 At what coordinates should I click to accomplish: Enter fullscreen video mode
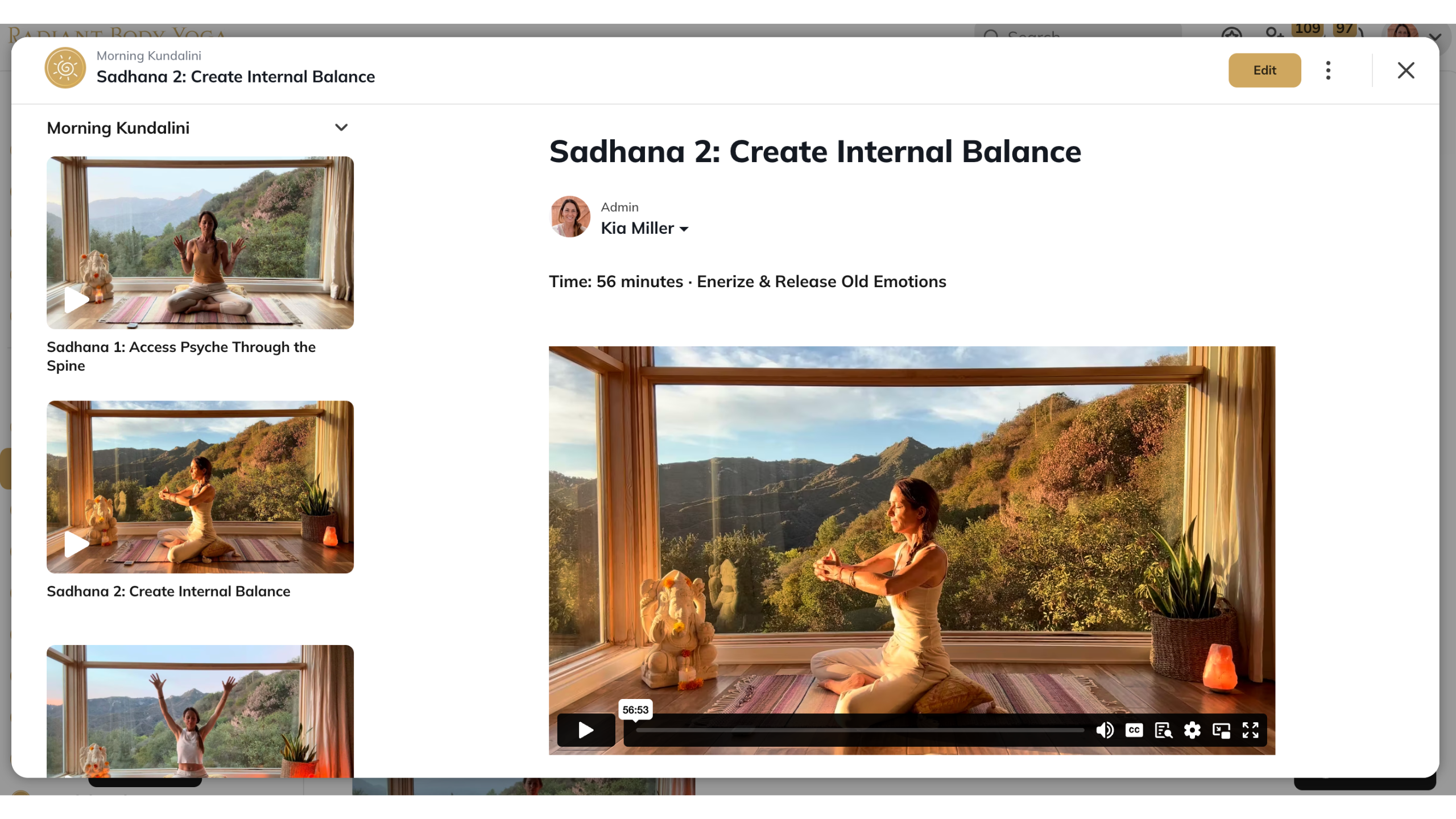pyautogui.click(x=1250, y=730)
